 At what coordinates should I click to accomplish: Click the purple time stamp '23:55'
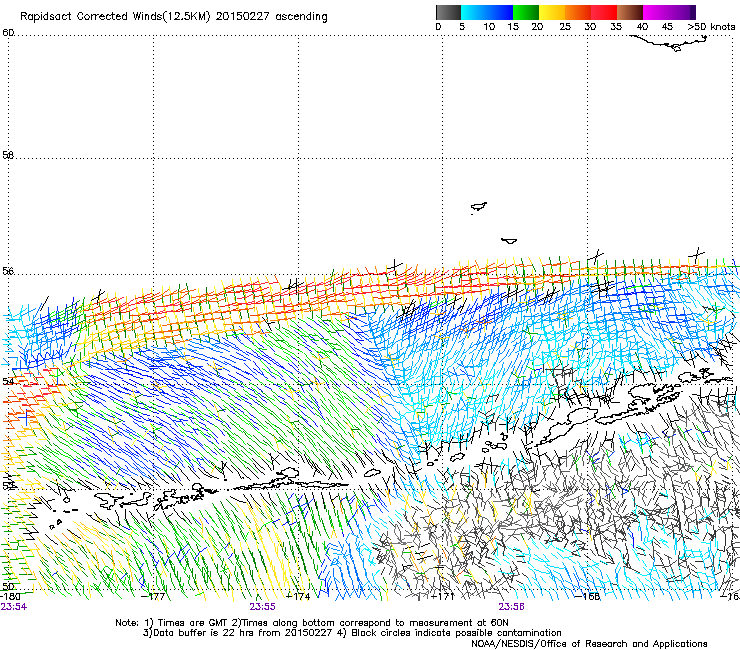click(262, 607)
